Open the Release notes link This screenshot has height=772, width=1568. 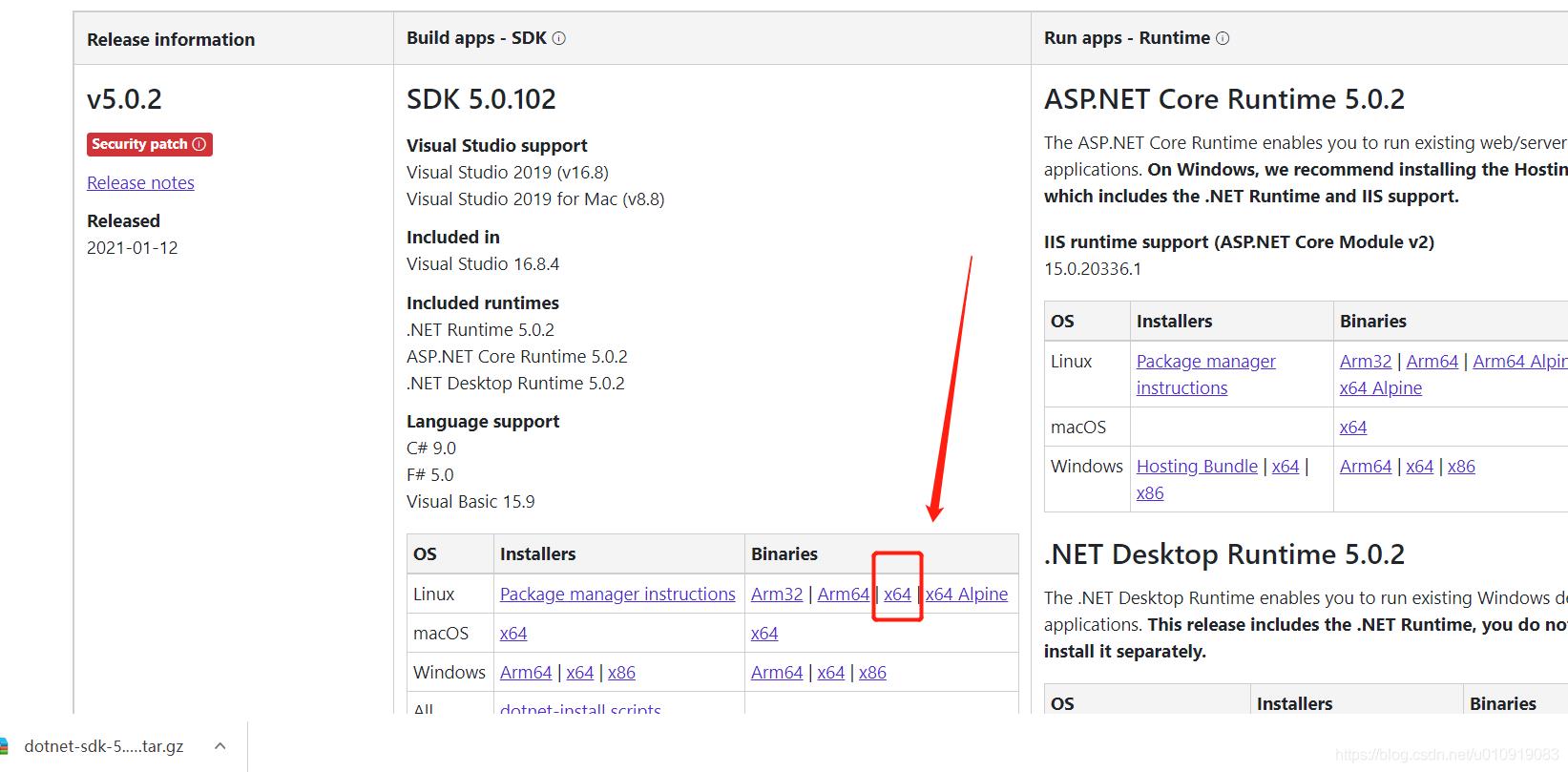click(140, 182)
